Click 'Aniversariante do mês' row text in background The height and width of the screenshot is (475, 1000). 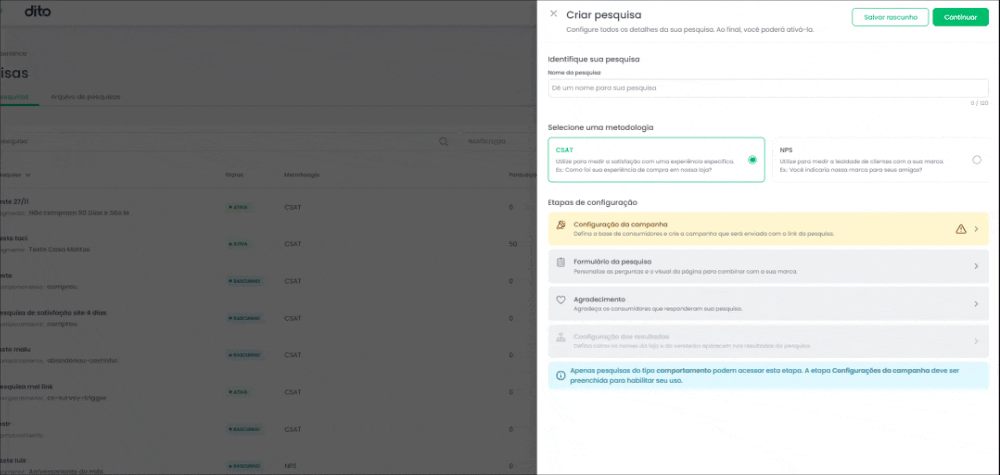tap(67, 472)
